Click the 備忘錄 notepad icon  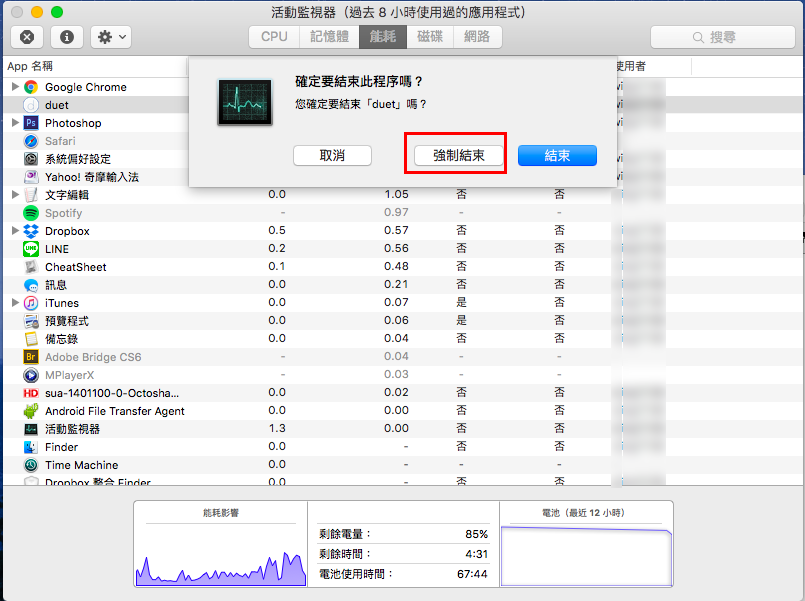pyautogui.click(x=31, y=339)
